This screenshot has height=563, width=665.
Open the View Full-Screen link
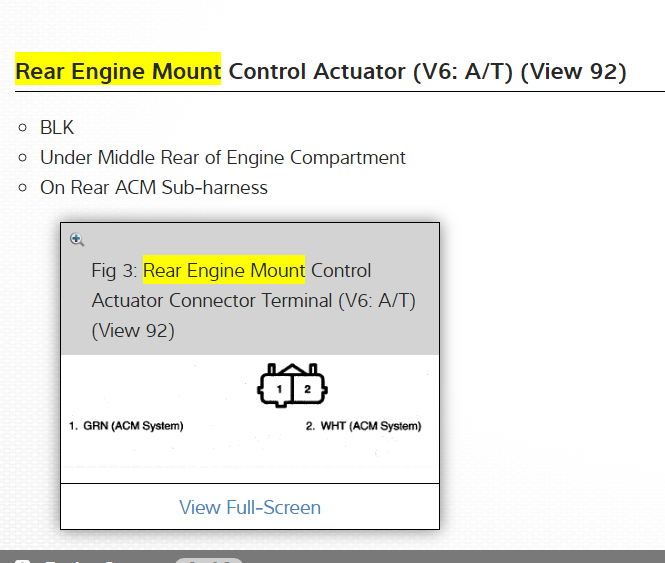pos(250,507)
